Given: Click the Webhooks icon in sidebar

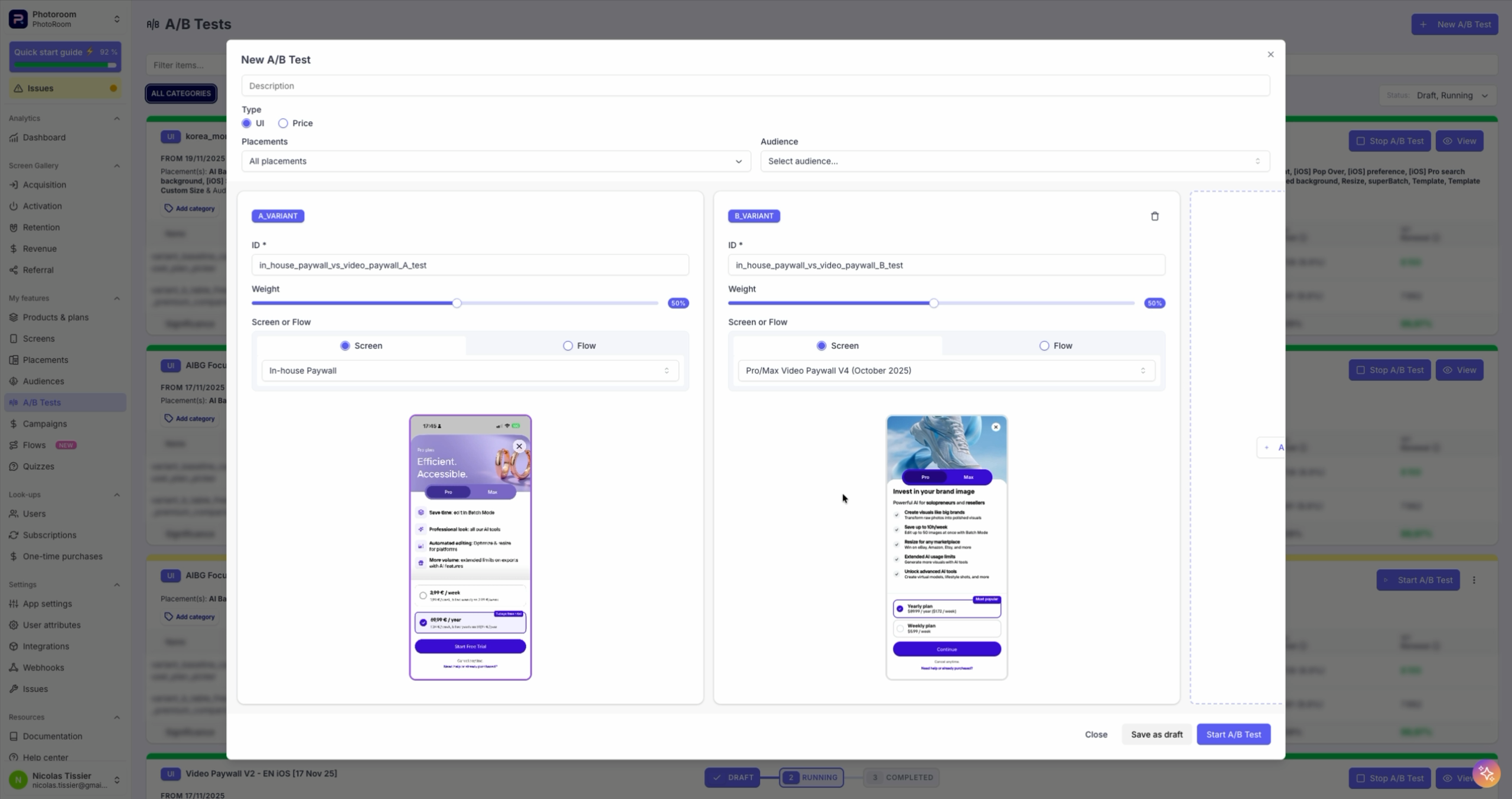Looking at the screenshot, I should [14, 667].
